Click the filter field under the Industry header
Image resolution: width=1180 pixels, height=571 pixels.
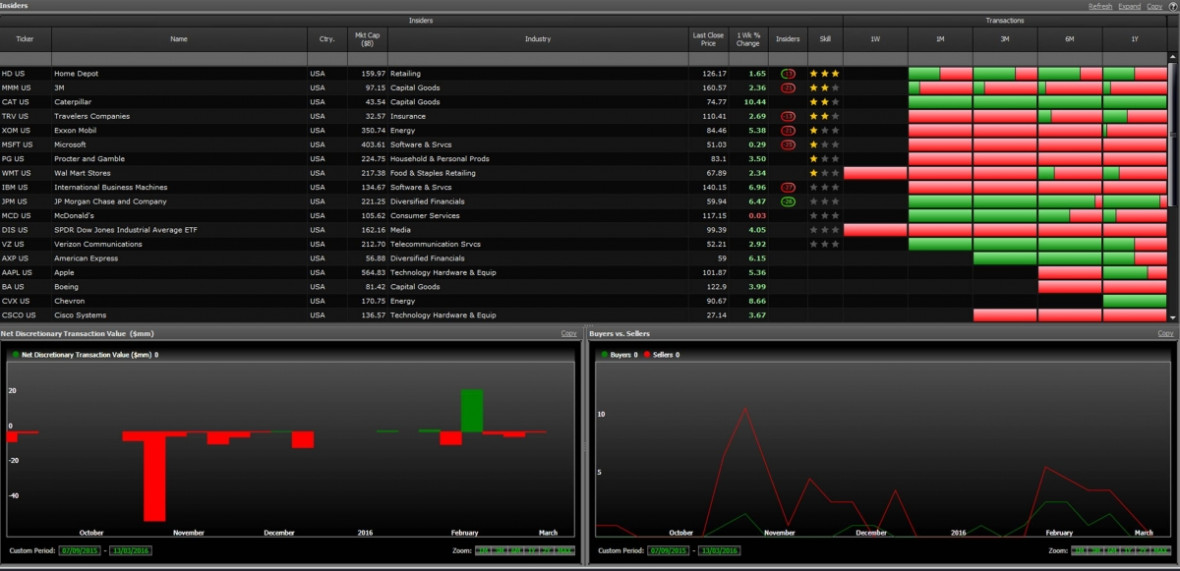click(538, 59)
